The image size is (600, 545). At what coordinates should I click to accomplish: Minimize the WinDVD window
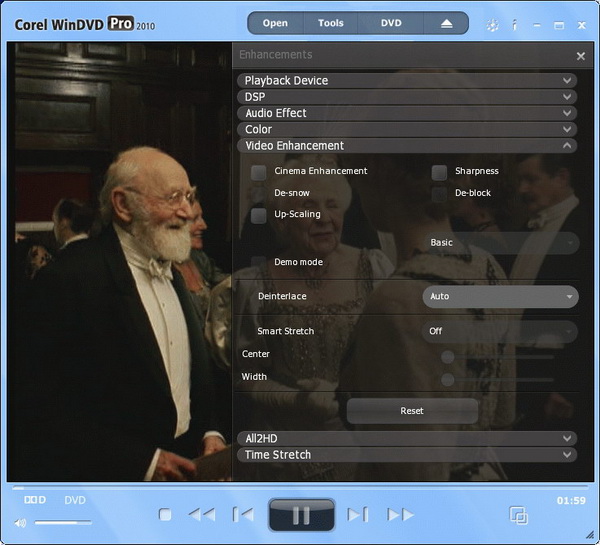pos(537,25)
